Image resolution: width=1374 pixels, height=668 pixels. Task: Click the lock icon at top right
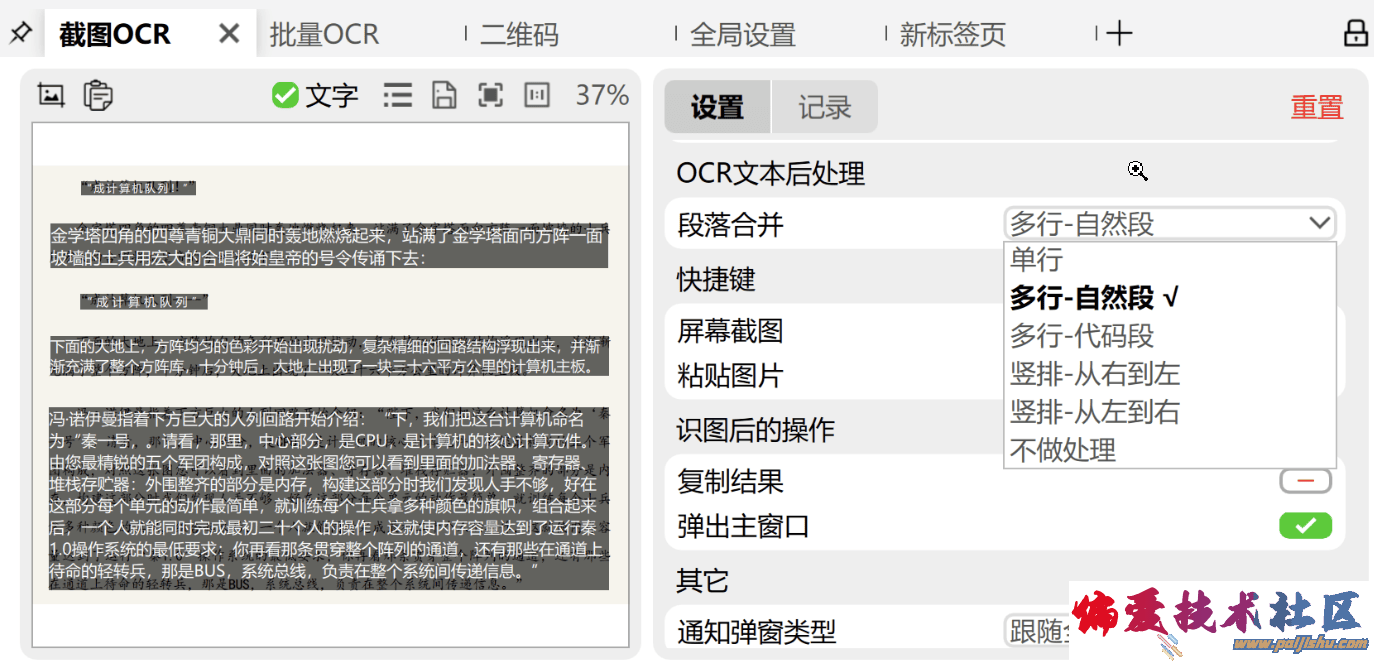coord(1355,33)
